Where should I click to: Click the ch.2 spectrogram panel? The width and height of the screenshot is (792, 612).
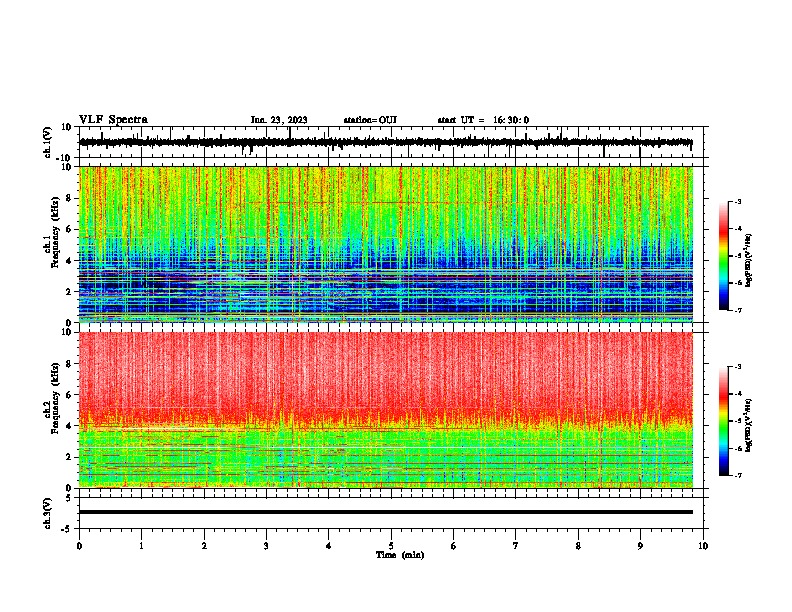point(385,410)
